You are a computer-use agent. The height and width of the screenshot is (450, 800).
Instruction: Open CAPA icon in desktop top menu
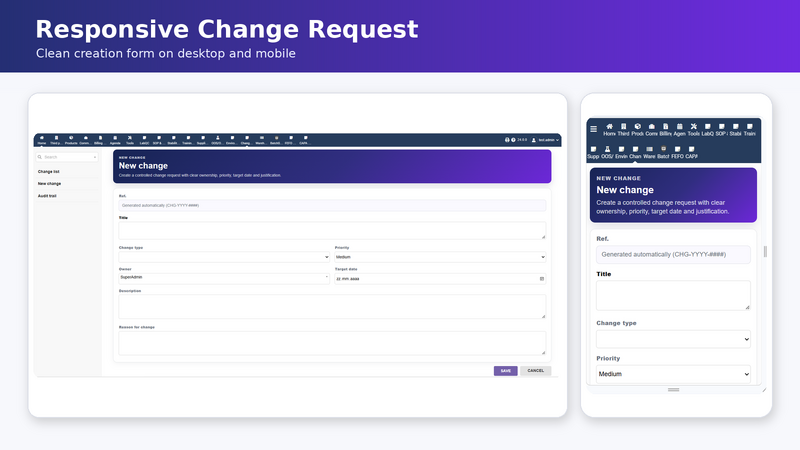[x=306, y=138]
